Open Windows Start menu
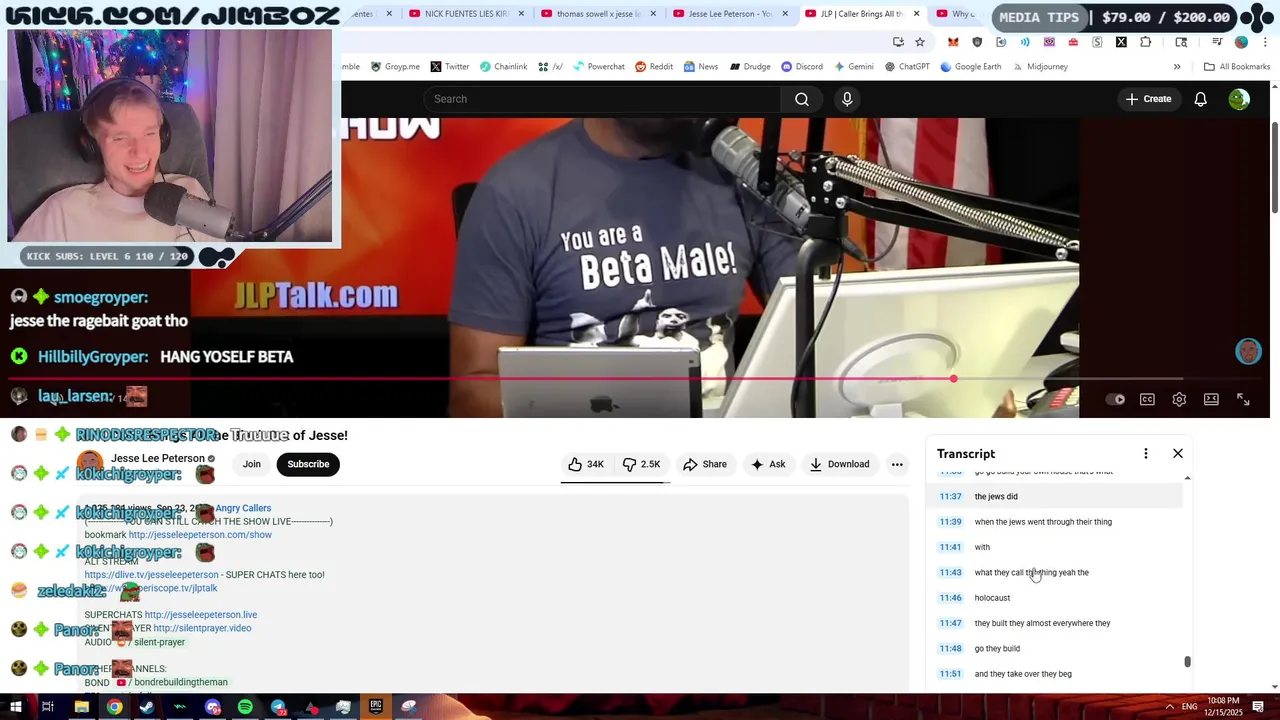 (x=16, y=707)
